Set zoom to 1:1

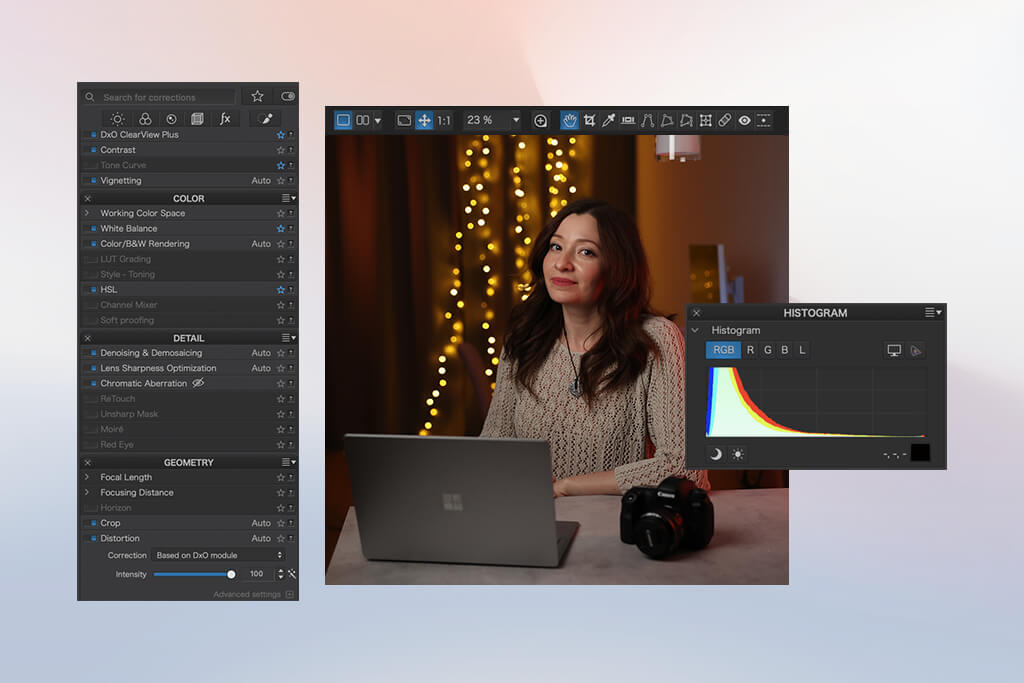[x=444, y=120]
